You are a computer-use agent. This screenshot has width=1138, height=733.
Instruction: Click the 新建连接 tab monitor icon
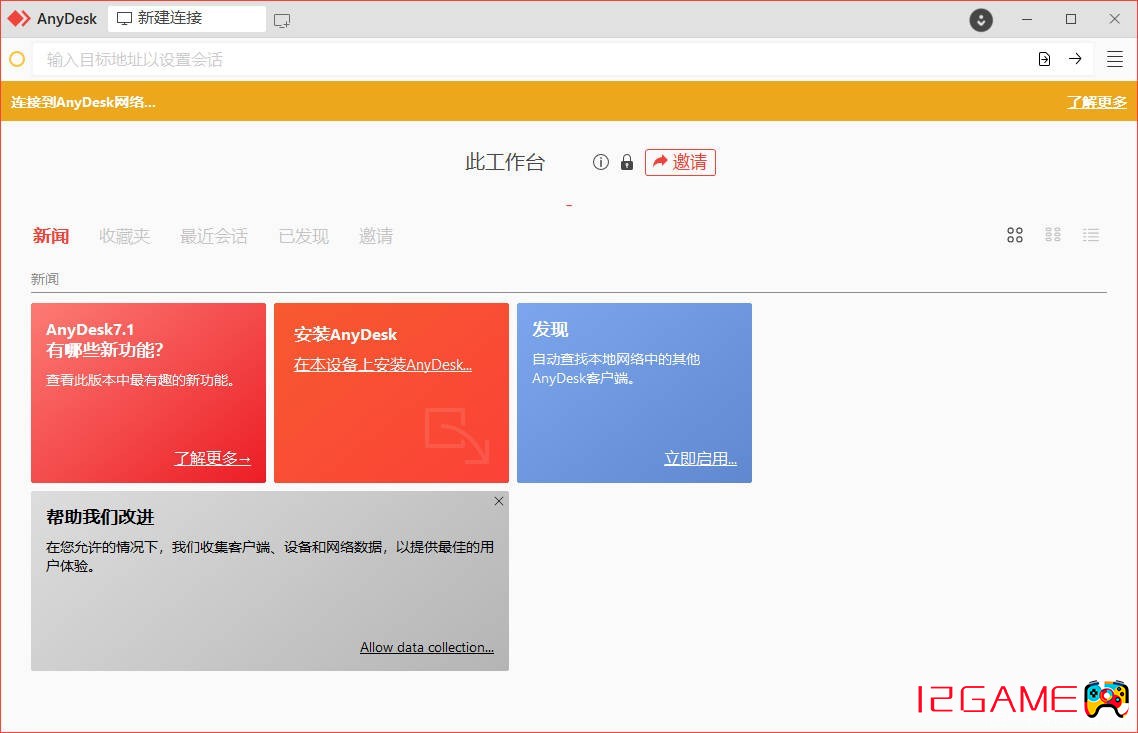pos(124,18)
